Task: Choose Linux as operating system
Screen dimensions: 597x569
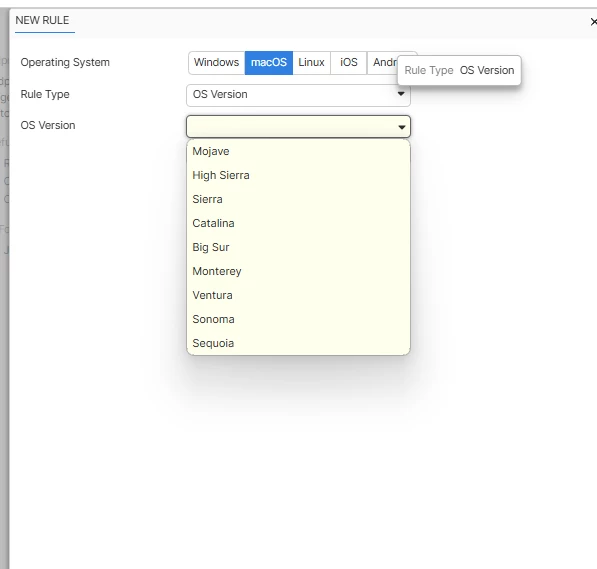Action: 311,62
